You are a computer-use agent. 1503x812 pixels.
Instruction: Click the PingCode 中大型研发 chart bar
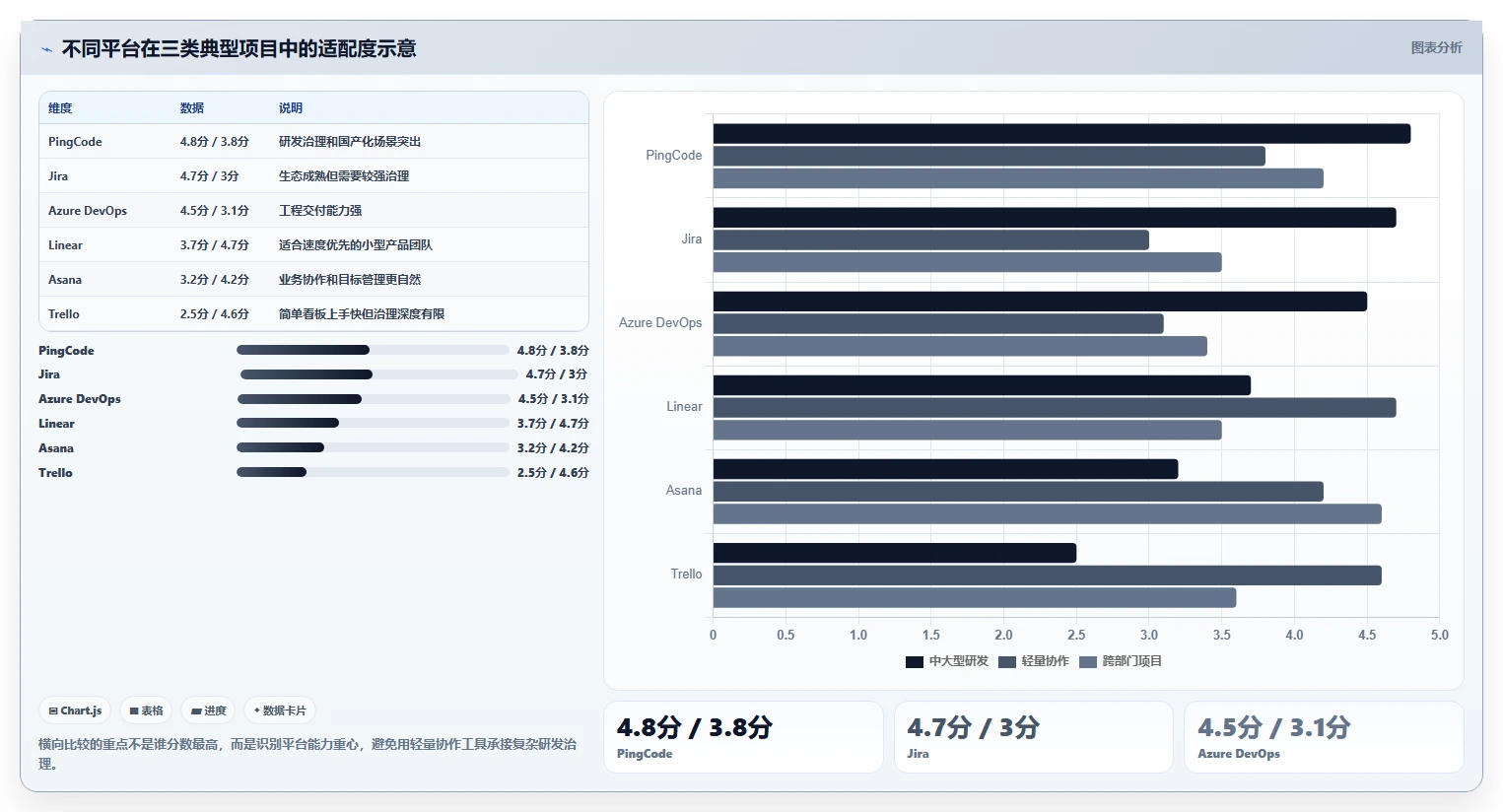1061,134
